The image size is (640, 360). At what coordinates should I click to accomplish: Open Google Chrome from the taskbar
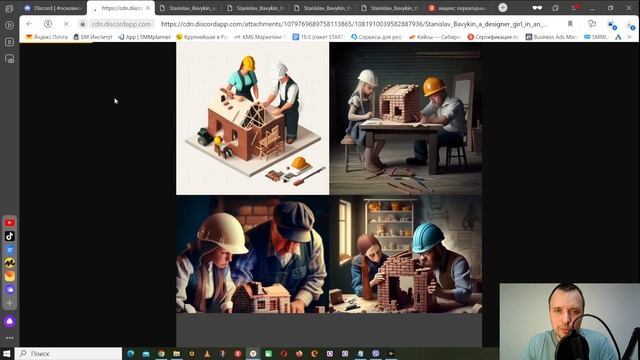161,353
